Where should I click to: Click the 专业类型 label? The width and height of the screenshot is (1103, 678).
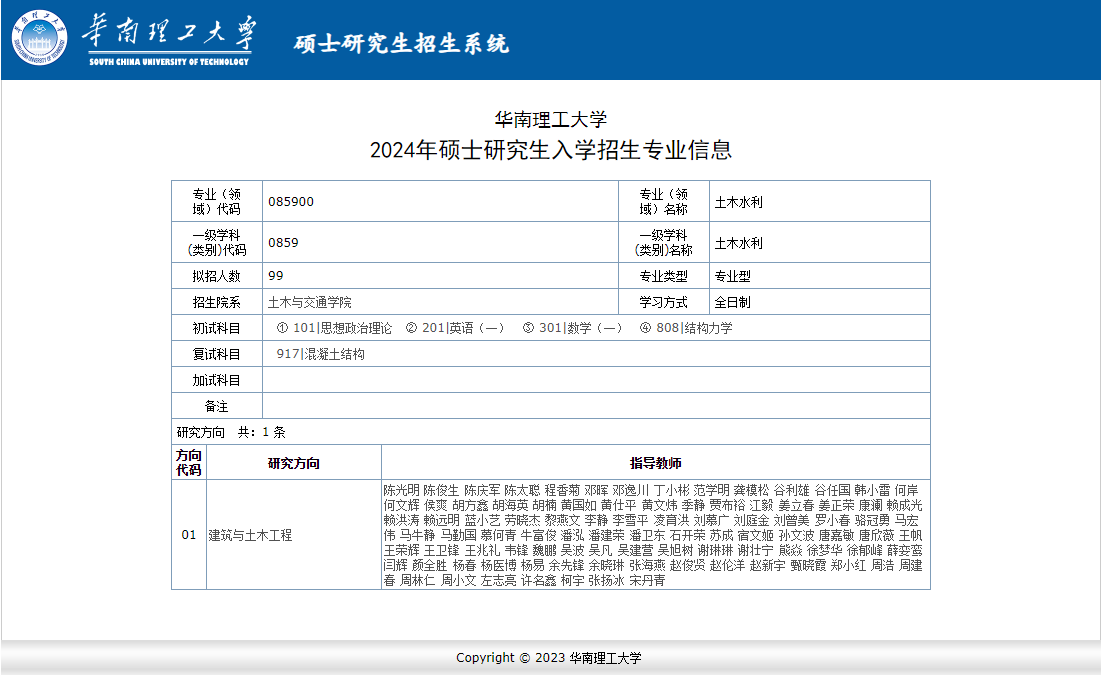pyautogui.click(x=663, y=276)
